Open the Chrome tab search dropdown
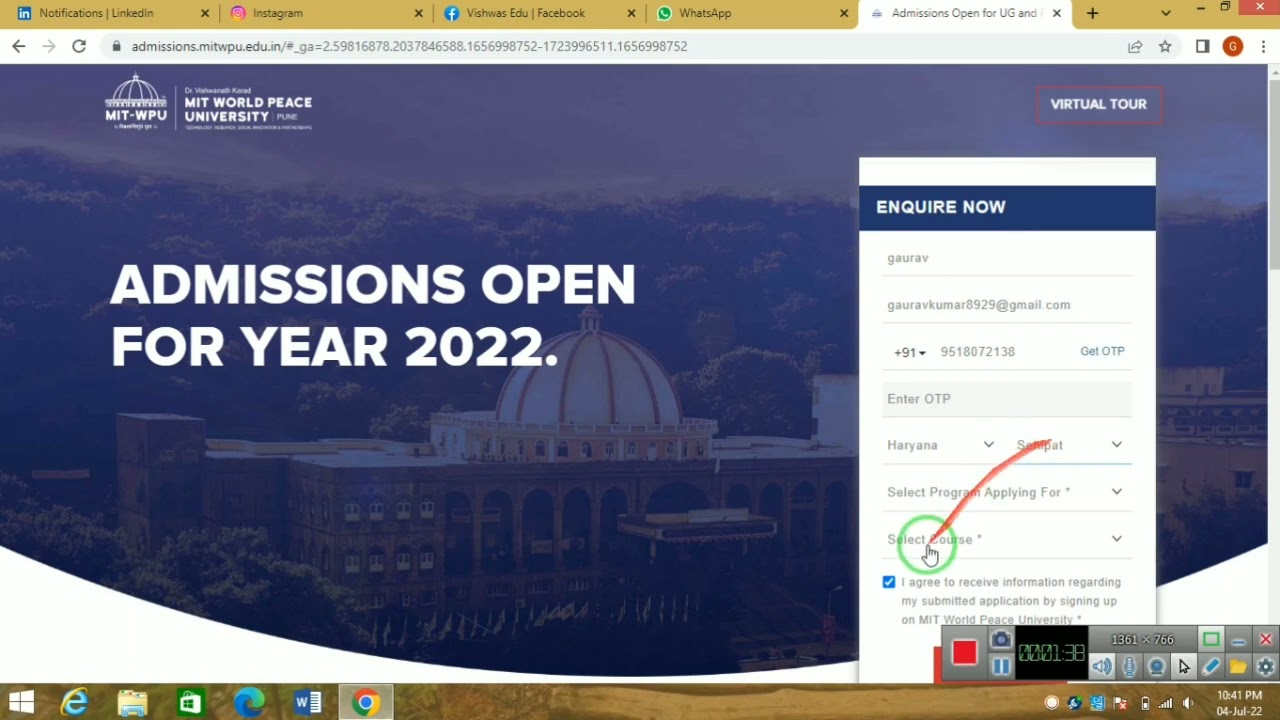This screenshot has height=720, width=1280. click(1165, 13)
